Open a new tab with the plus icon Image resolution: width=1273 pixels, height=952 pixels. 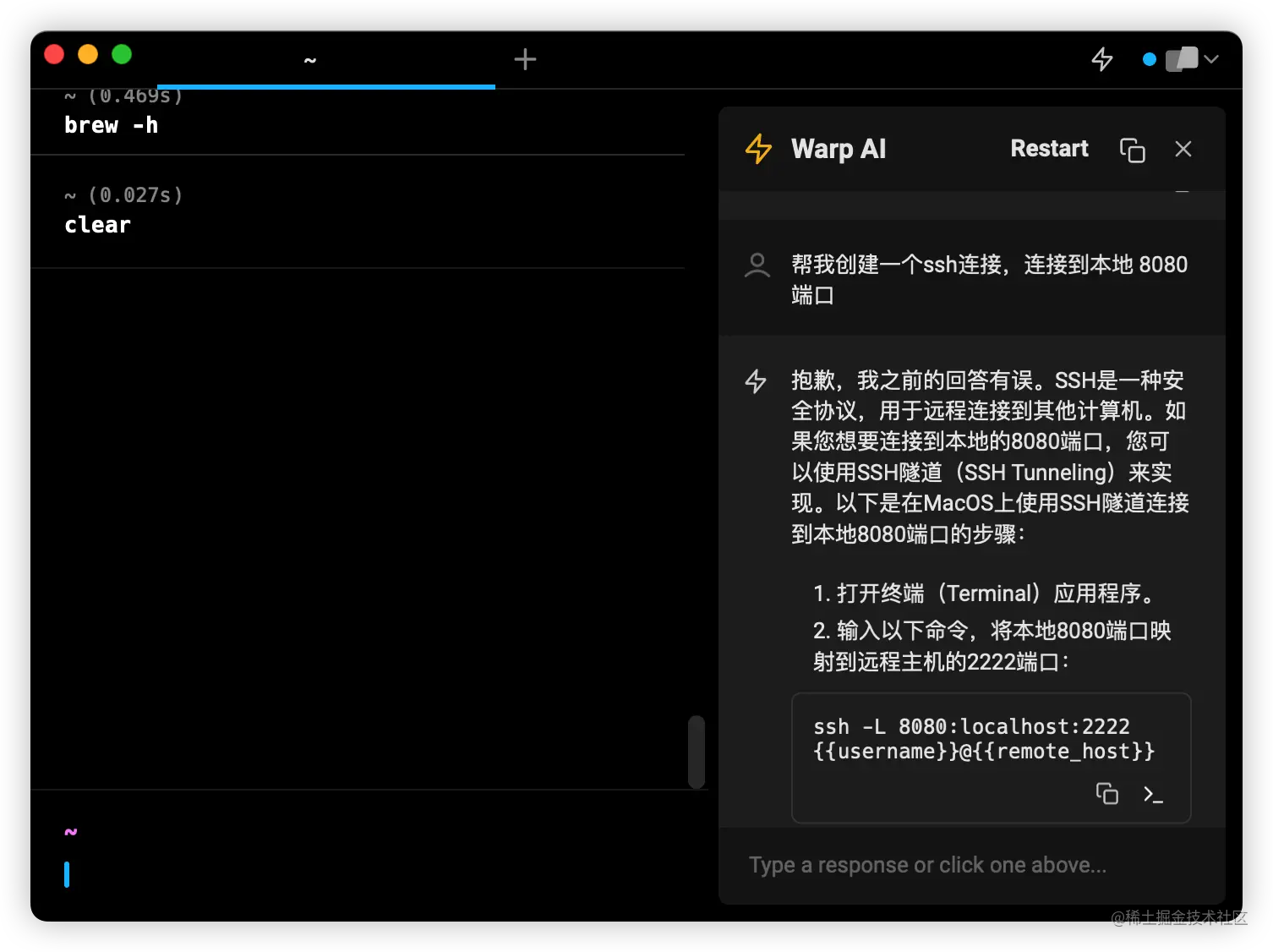pos(525,59)
